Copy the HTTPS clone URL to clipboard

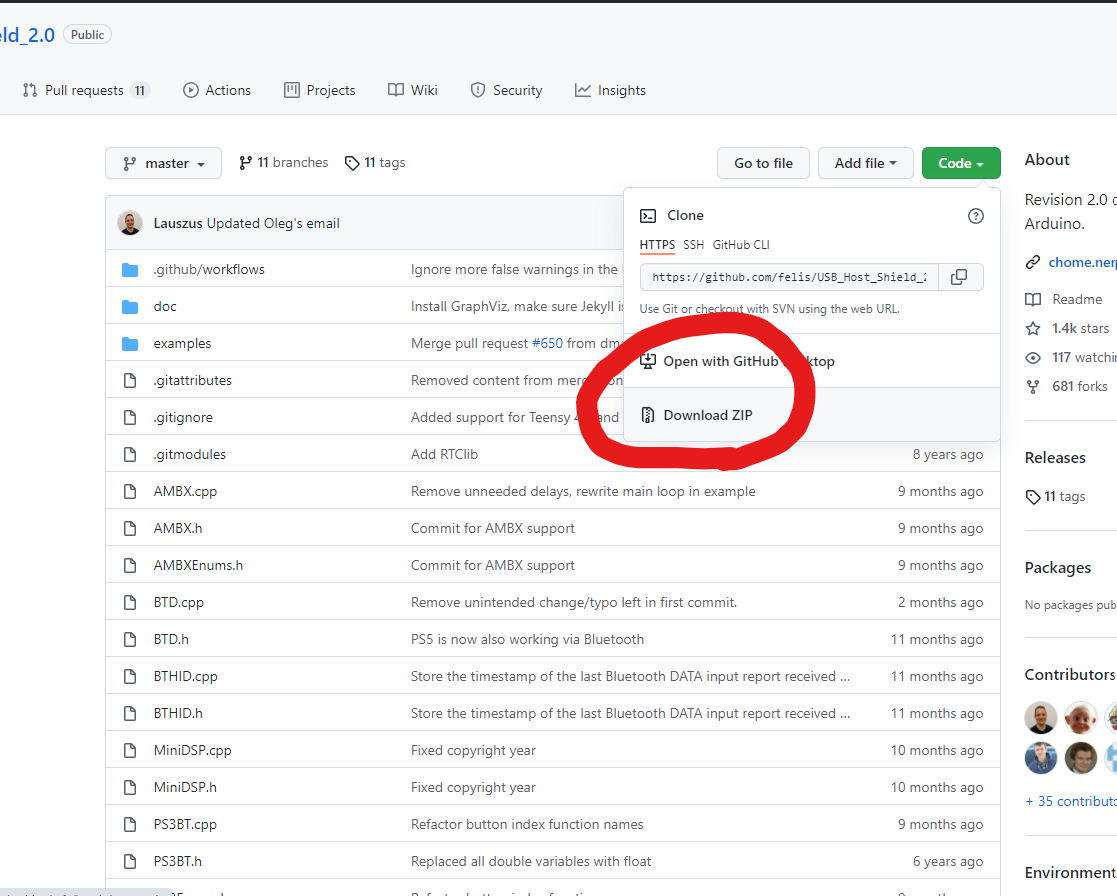point(959,277)
